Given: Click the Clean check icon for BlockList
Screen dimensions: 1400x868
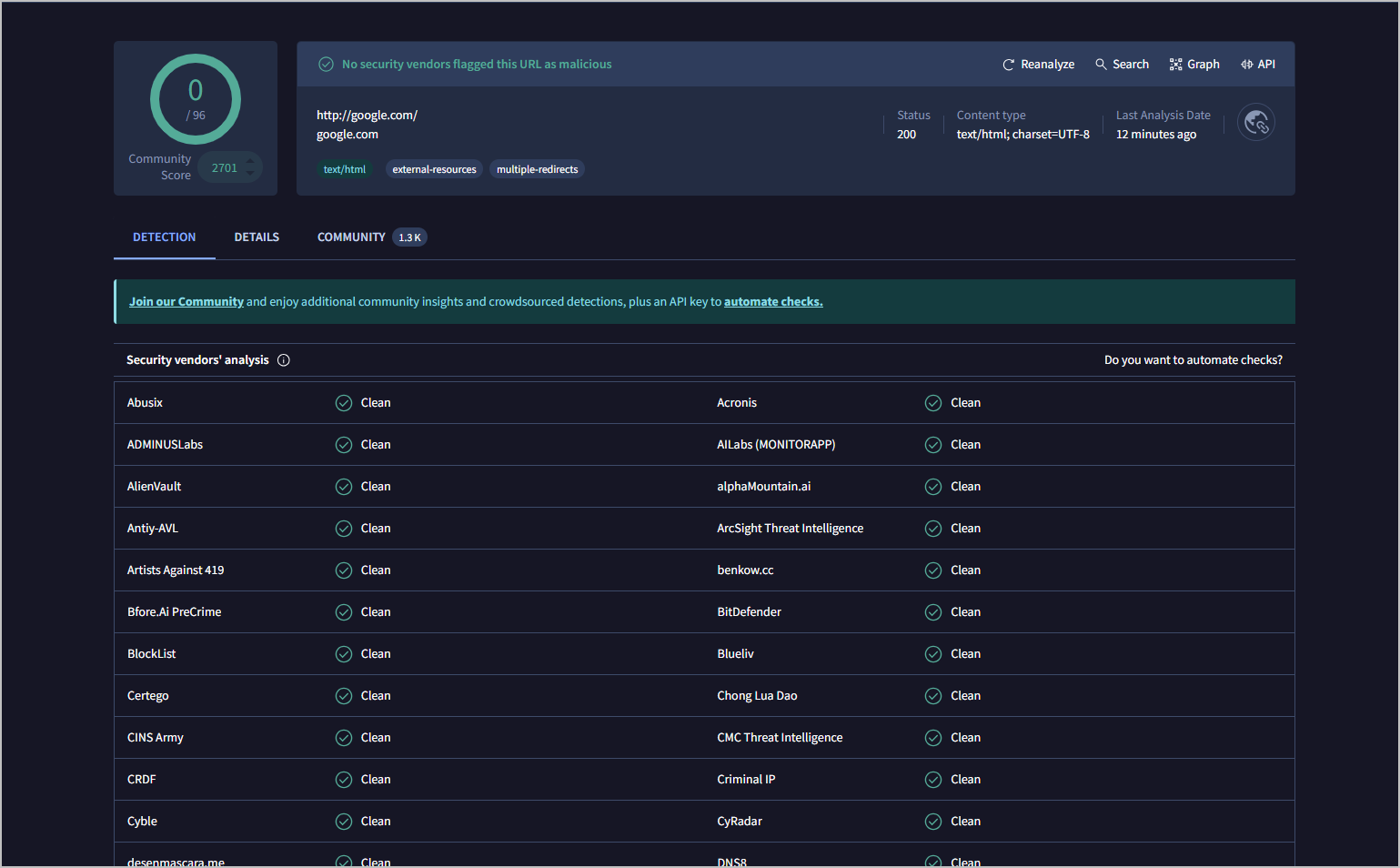Looking at the screenshot, I should point(344,654).
